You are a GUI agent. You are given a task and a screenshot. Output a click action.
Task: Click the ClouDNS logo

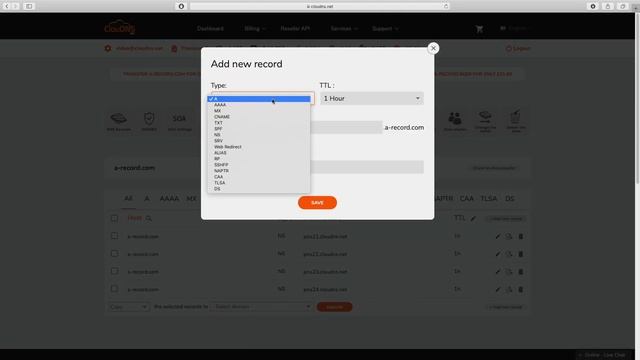click(119, 27)
